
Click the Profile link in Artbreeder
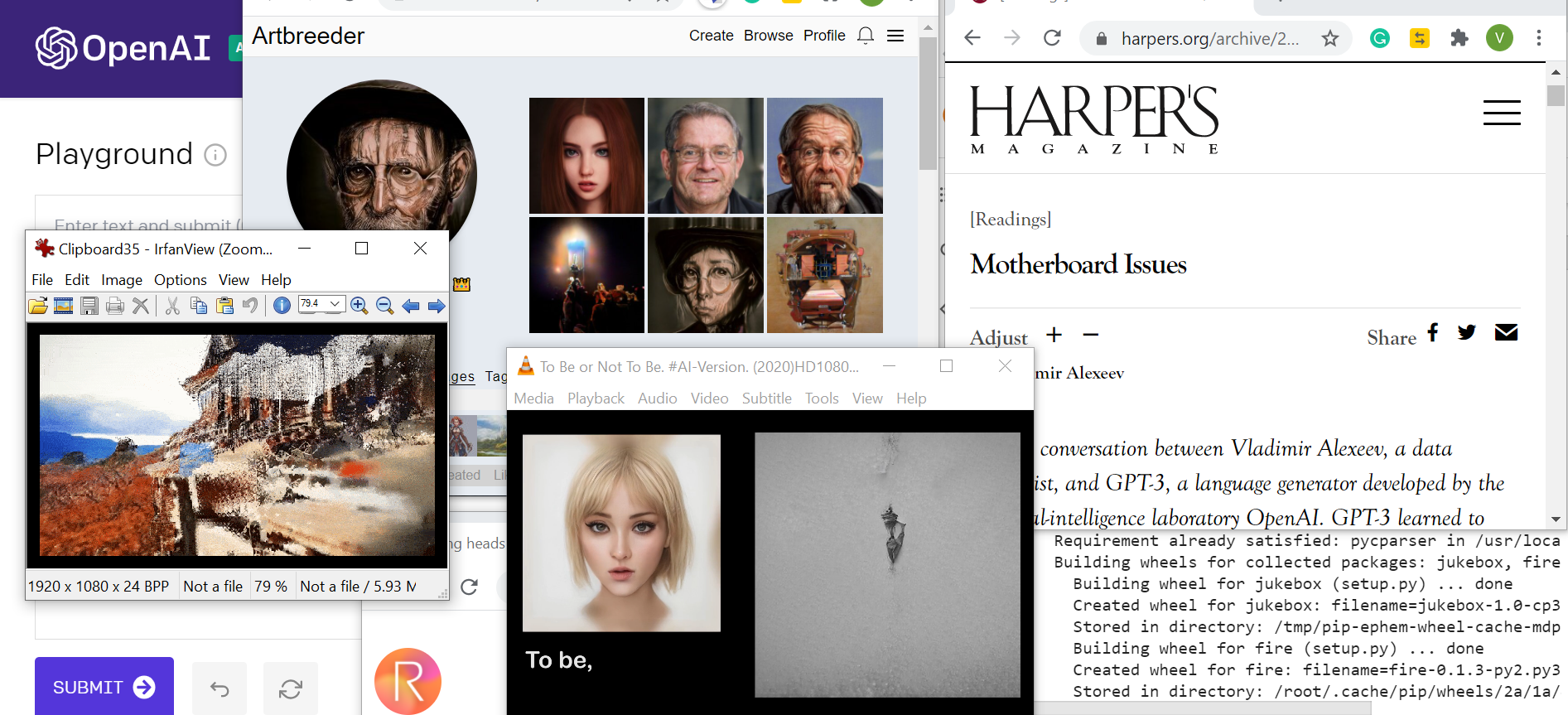coord(824,36)
